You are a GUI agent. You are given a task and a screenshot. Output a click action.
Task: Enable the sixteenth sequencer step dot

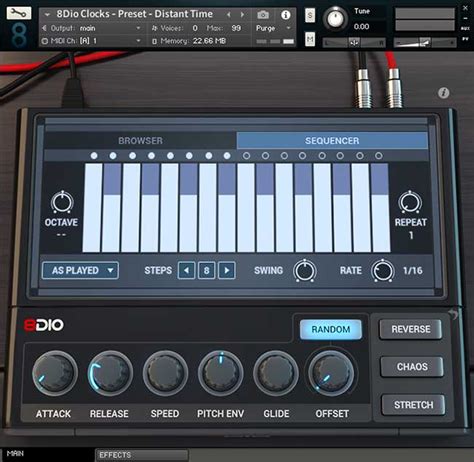click(x=379, y=156)
